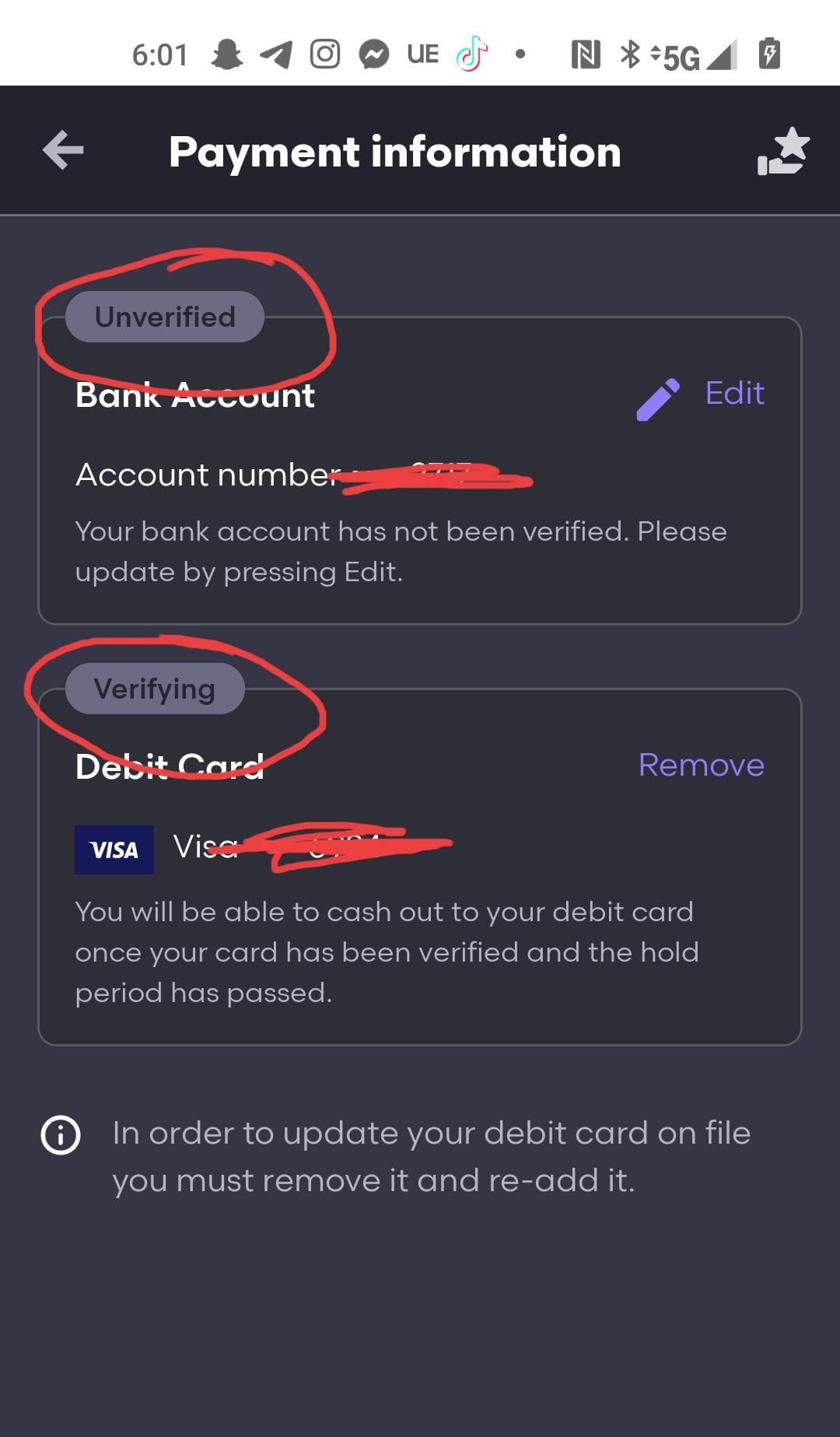The image size is (840, 1437).
Task: Tap the info icon next to debit card note
Action: point(59,1134)
